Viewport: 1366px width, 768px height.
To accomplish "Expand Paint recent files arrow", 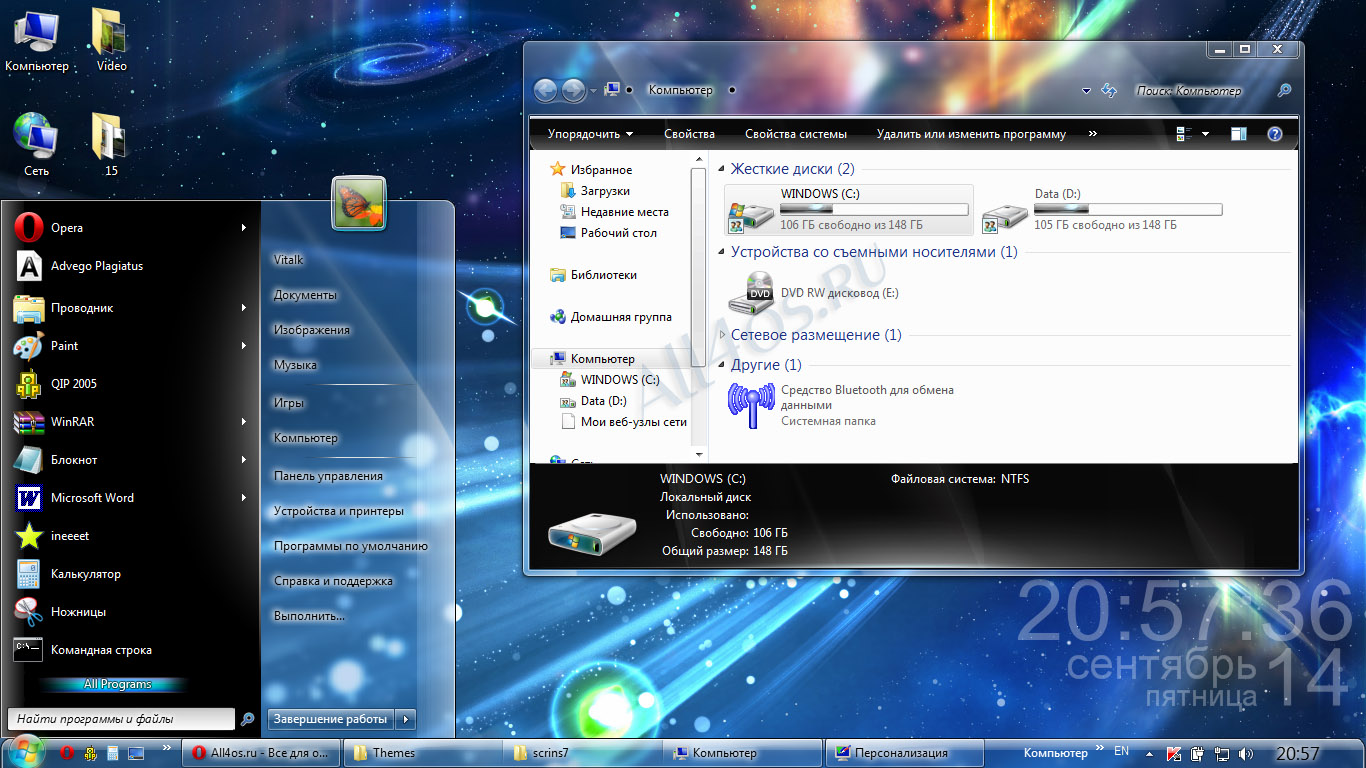I will coord(243,346).
